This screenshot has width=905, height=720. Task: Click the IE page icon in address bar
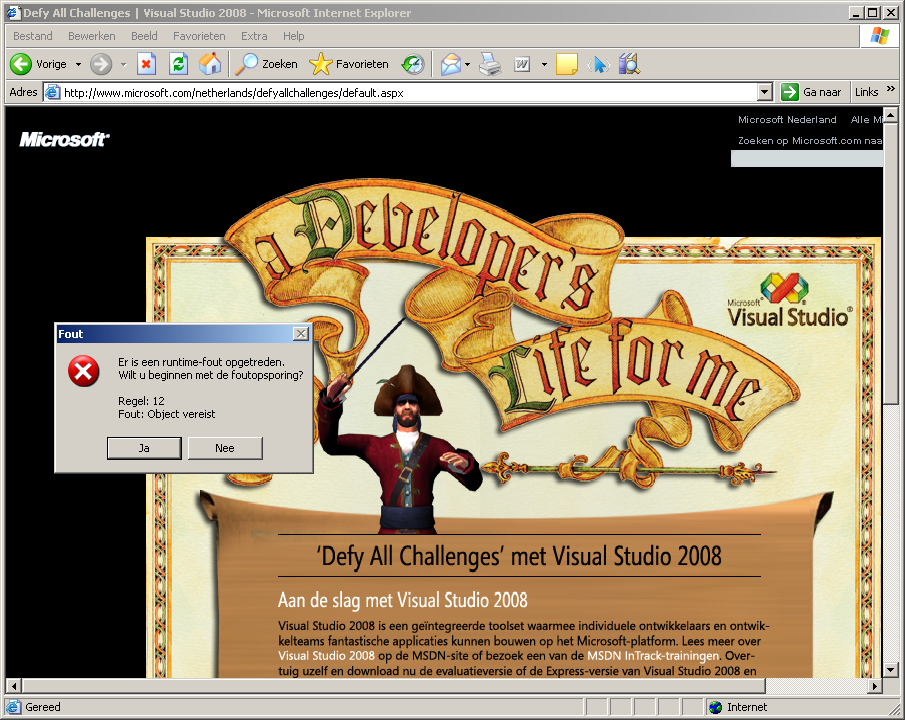click(53, 92)
